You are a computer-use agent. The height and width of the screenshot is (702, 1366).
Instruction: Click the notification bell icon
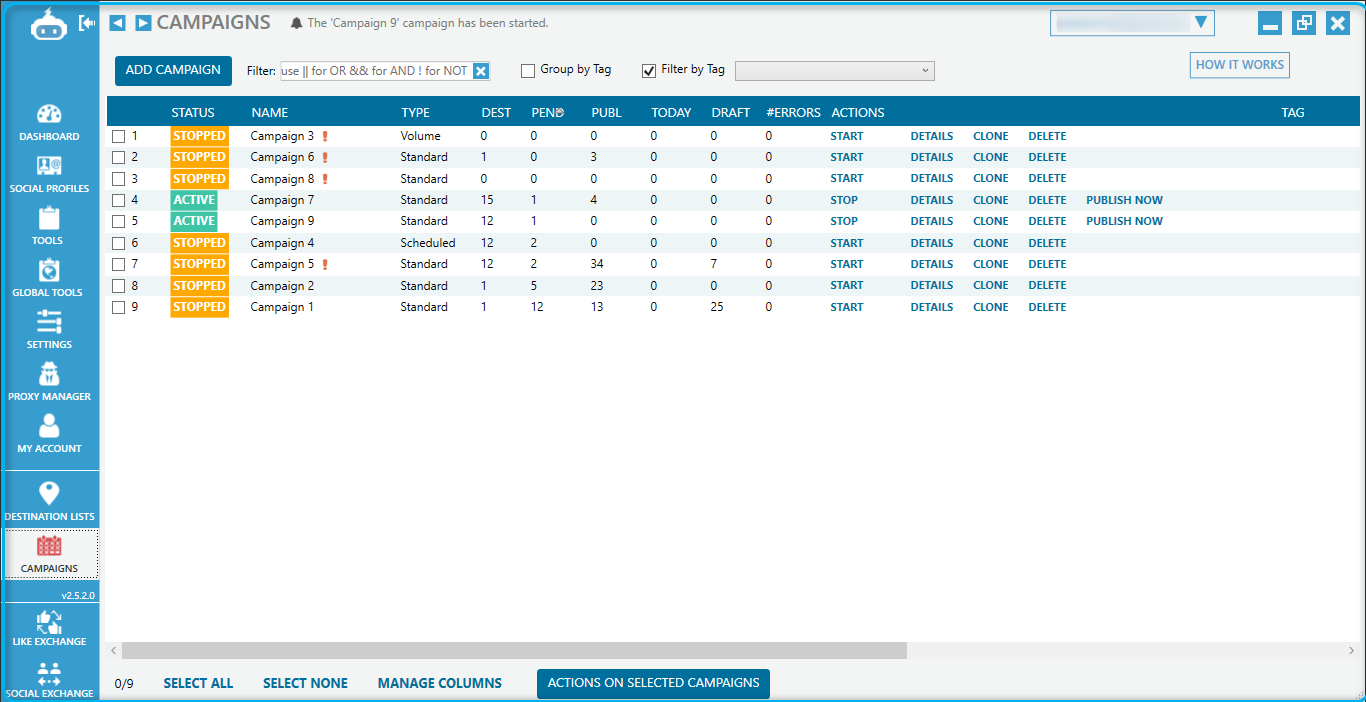click(296, 23)
